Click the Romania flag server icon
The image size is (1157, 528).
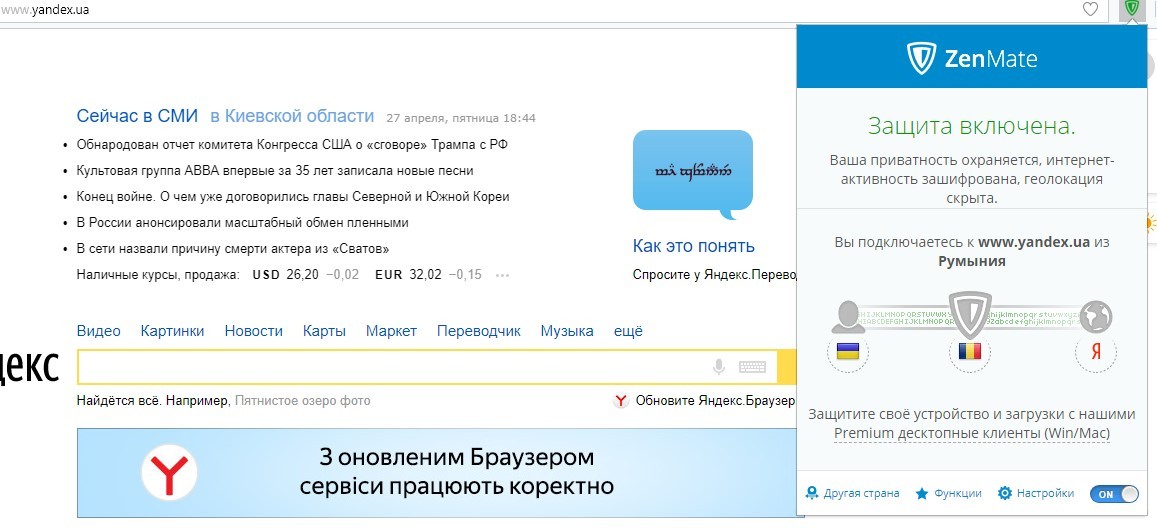click(x=969, y=352)
